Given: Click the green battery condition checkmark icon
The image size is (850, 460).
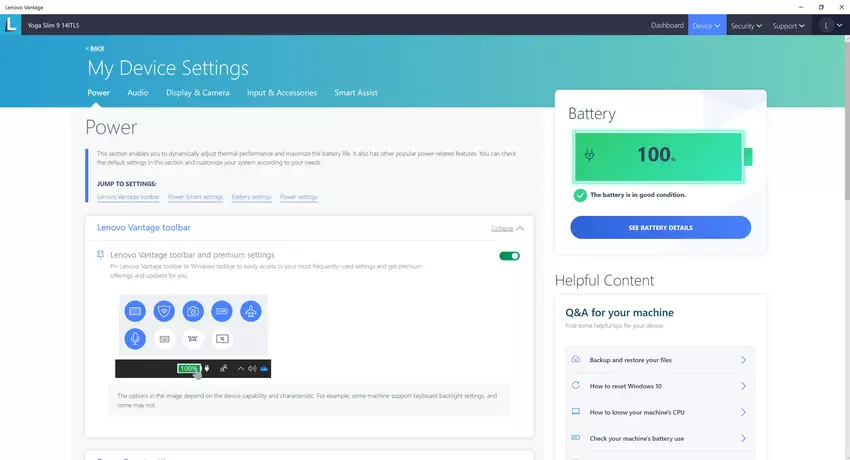Looking at the screenshot, I should (580, 195).
